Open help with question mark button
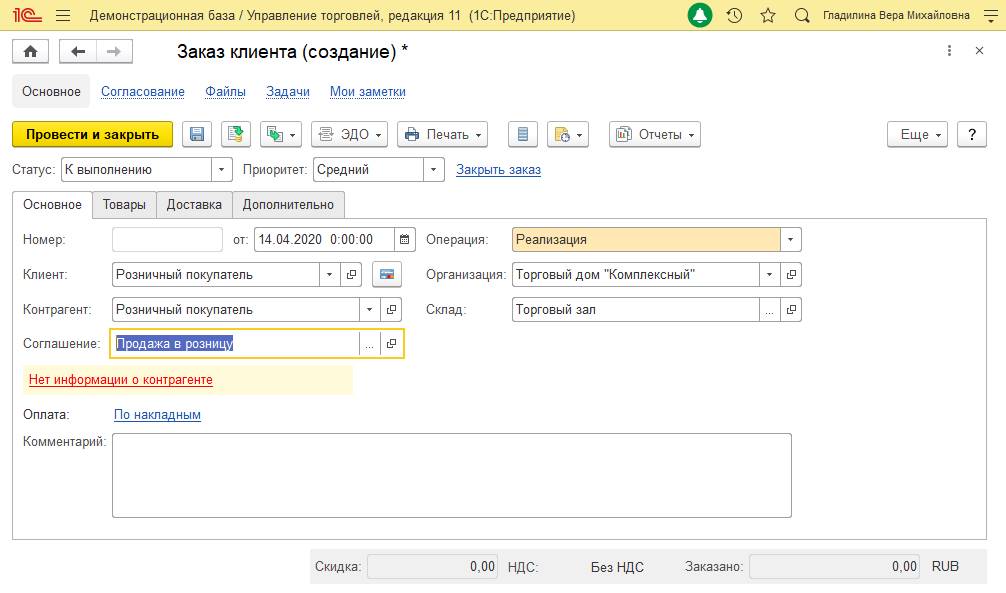This screenshot has height=593, width=1006. 971,134
